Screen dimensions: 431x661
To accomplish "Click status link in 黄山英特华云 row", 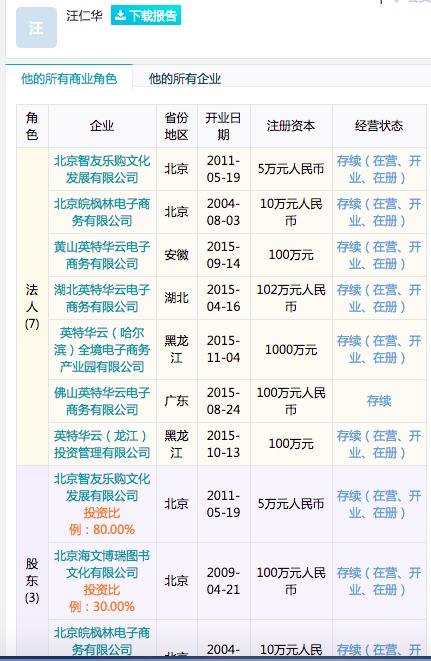I will coord(379,255).
